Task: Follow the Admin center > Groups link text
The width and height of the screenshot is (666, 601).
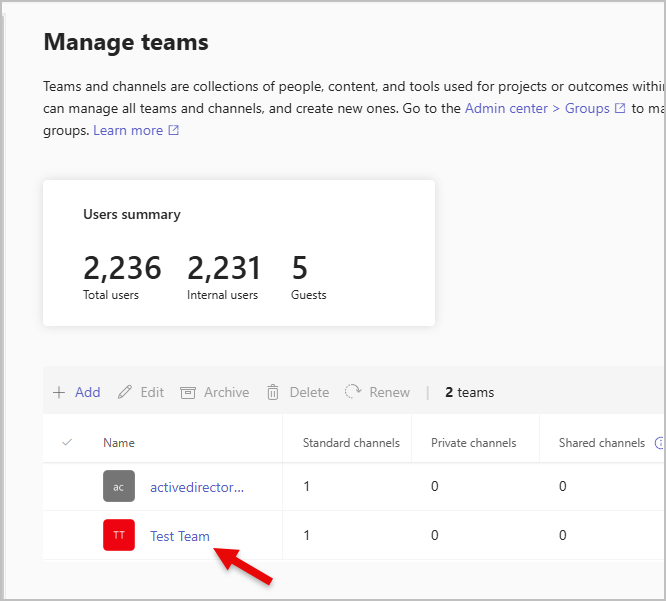Action: pos(537,109)
